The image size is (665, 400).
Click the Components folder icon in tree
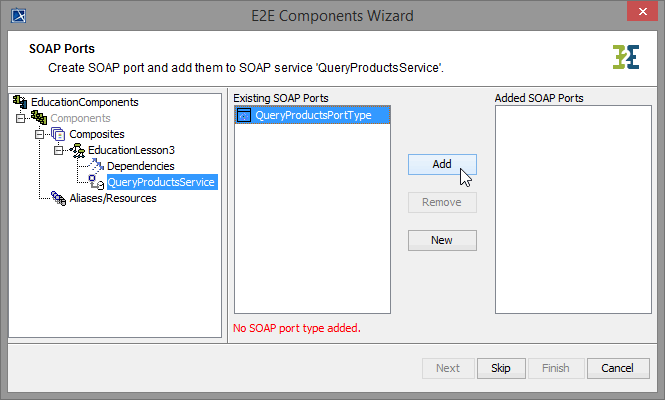(x=39, y=118)
